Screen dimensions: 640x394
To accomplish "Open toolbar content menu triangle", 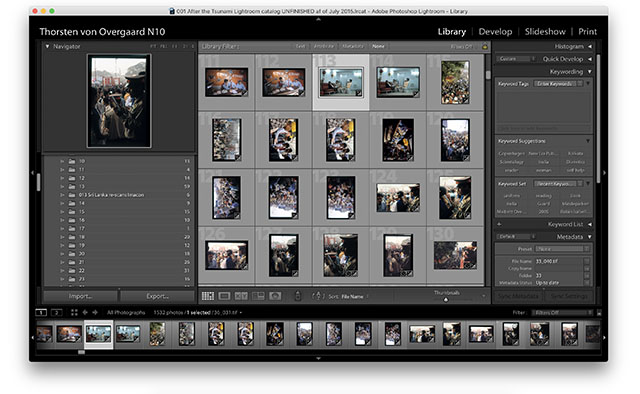I will [484, 296].
